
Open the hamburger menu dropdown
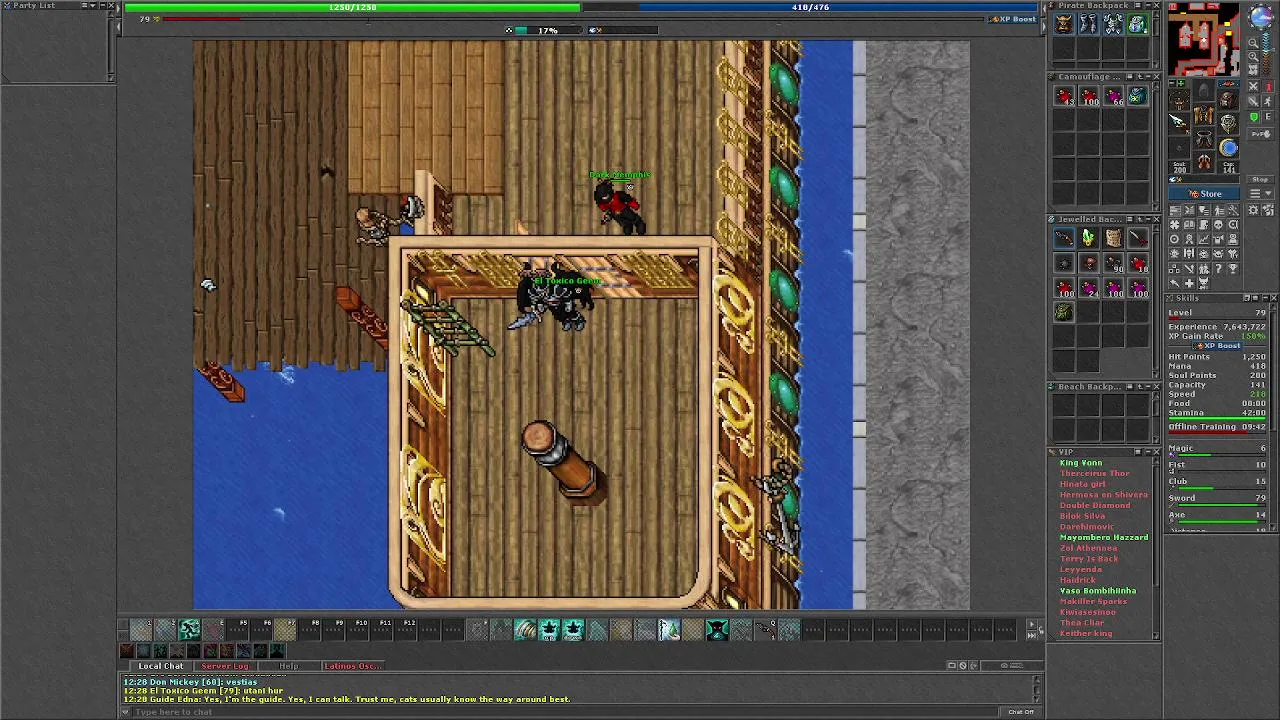(1261, 194)
